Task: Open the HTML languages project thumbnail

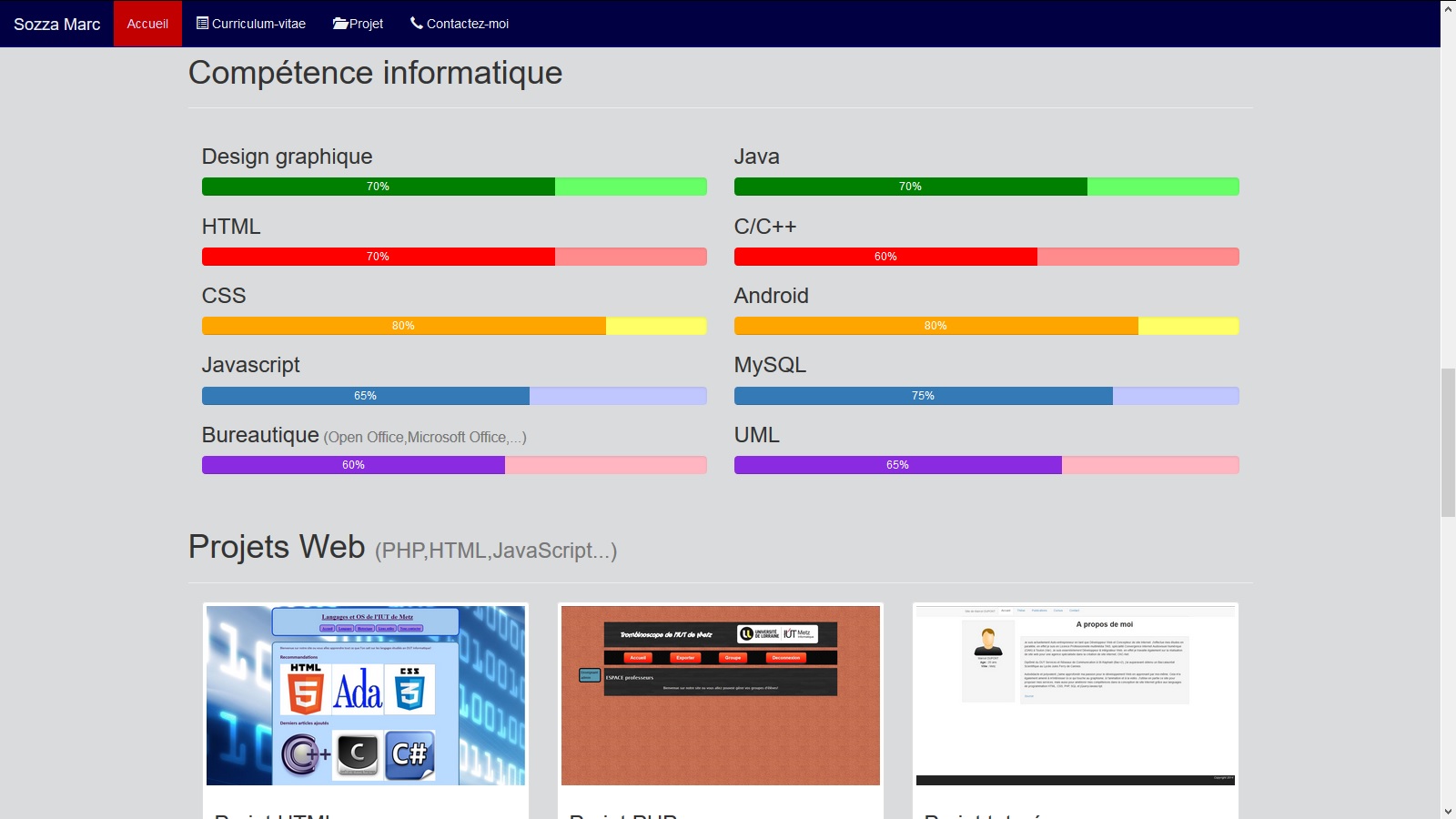Action: pos(366,695)
